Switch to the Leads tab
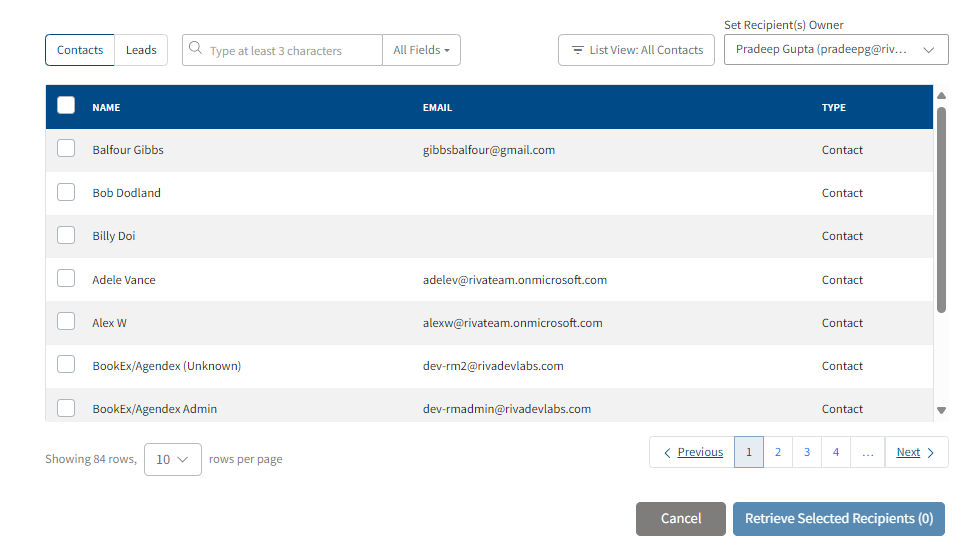 [141, 50]
